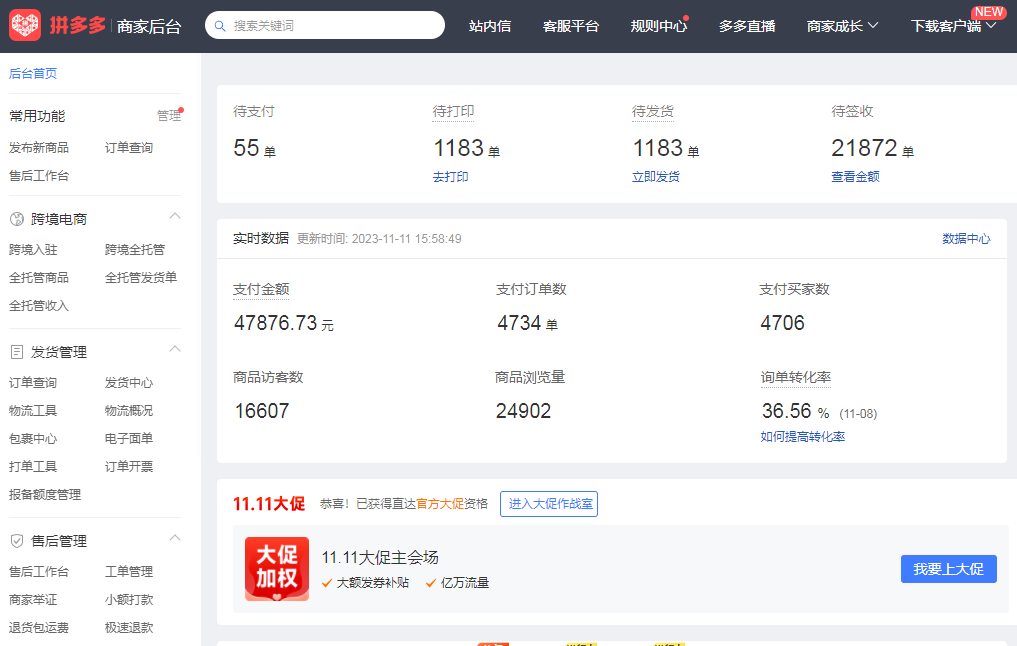Collapse the 跨境电商 sidebar section
Viewport: 1017px width, 646px height.
click(x=175, y=216)
